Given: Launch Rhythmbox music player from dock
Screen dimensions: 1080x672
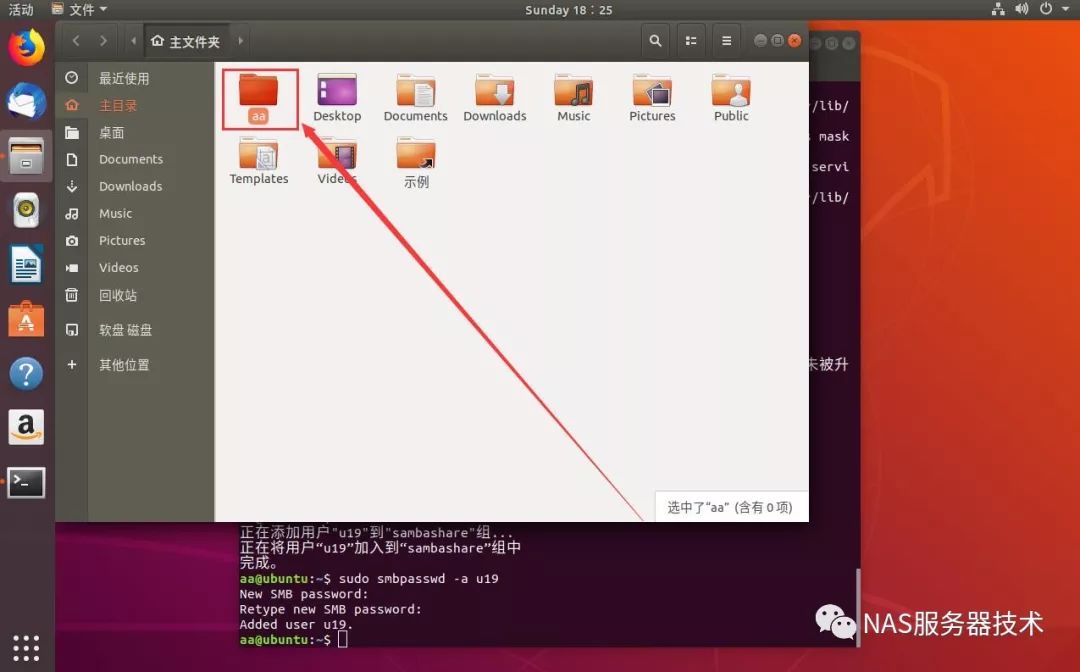Looking at the screenshot, I should (x=26, y=210).
